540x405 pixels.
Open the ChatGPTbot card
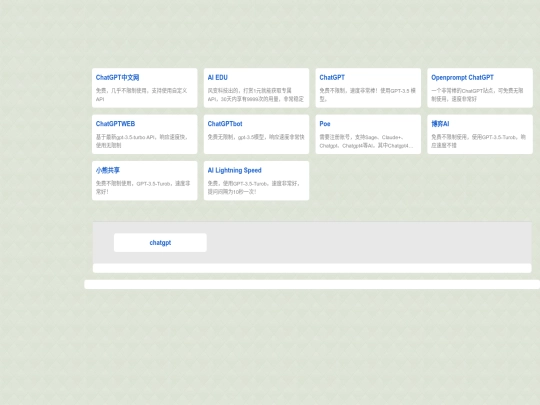[x=256, y=134]
